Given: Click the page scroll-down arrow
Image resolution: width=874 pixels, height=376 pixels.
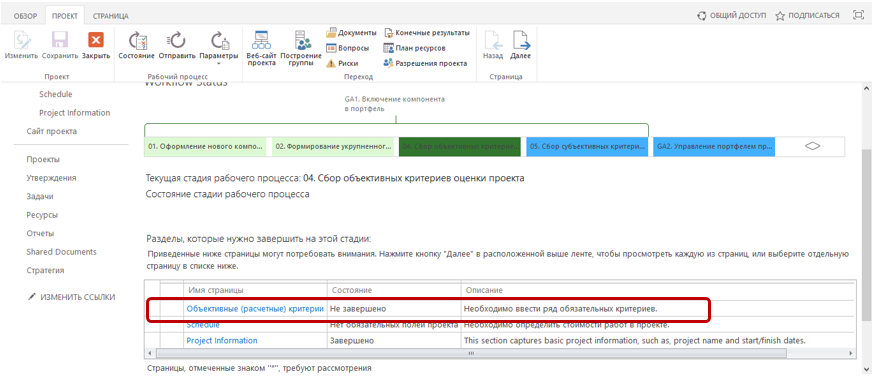Looking at the screenshot, I should (x=865, y=368).
